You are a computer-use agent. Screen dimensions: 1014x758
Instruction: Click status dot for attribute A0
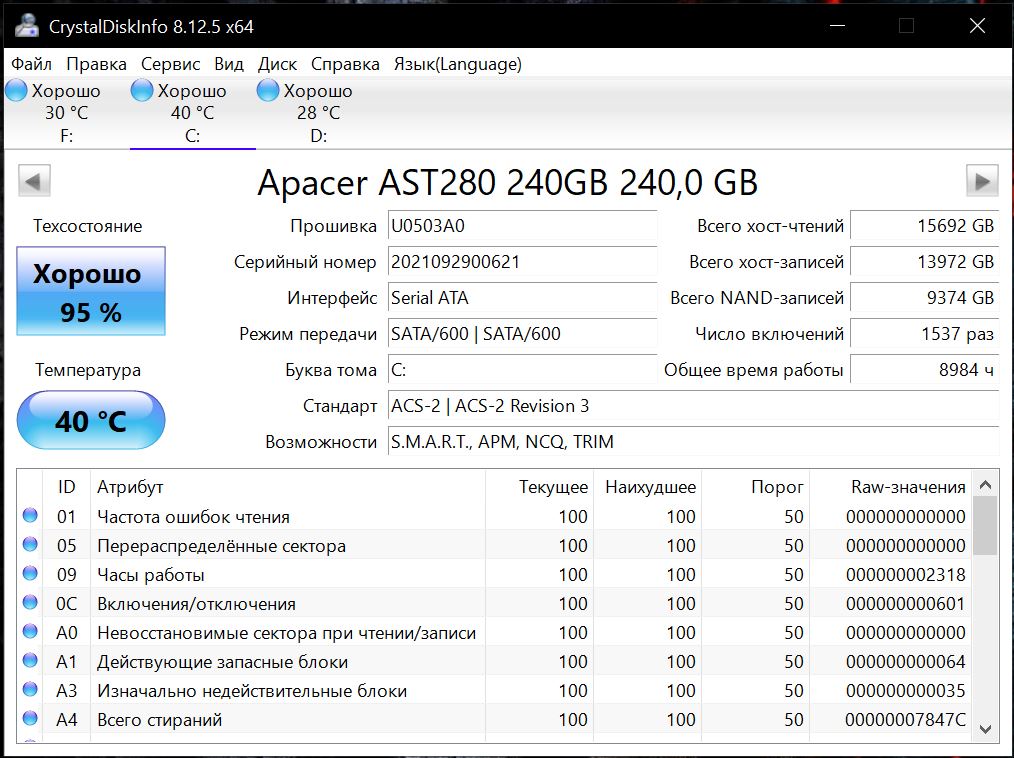click(30, 631)
